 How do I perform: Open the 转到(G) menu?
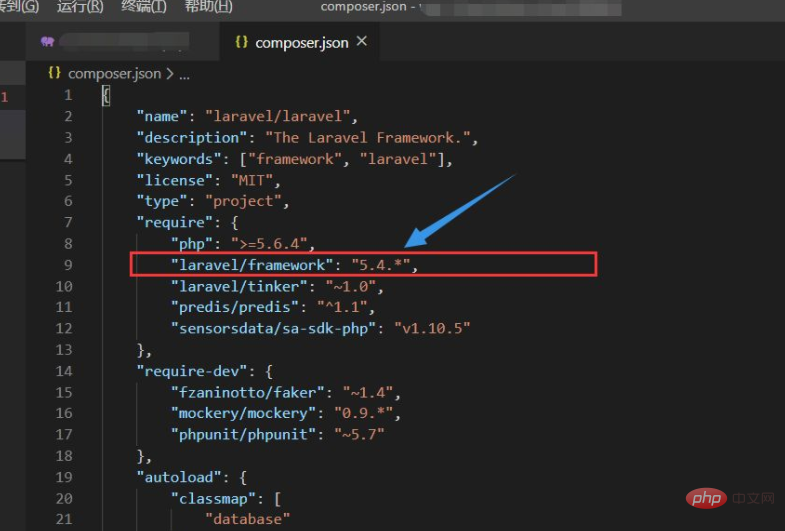(x=19, y=7)
